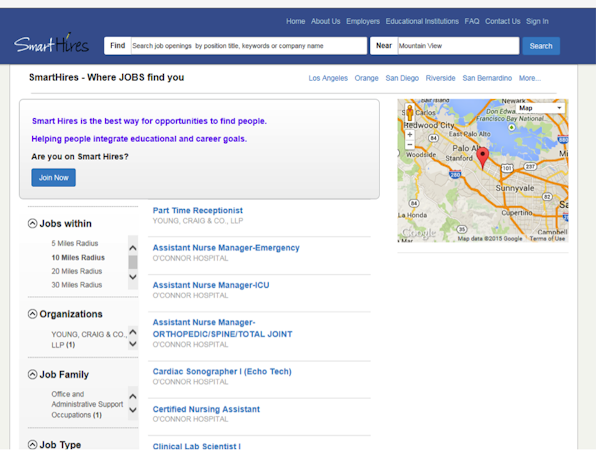The height and width of the screenshot is (450, 596).
Task: Select 10 Miles Radius filter
Action: click(x=78, y=257)
